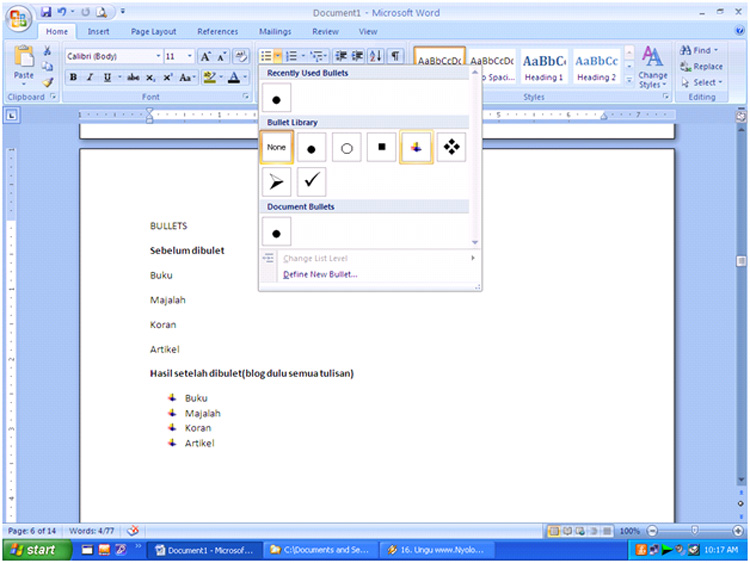Toggle numbered list button
This screenshot has width=750, height=563.
pos(291,56)
